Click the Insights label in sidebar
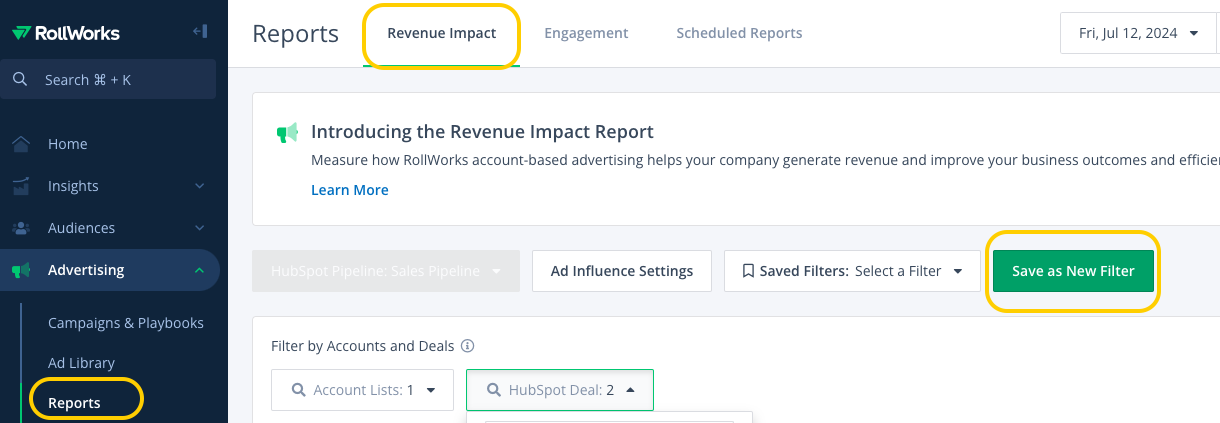 point(73,186)
